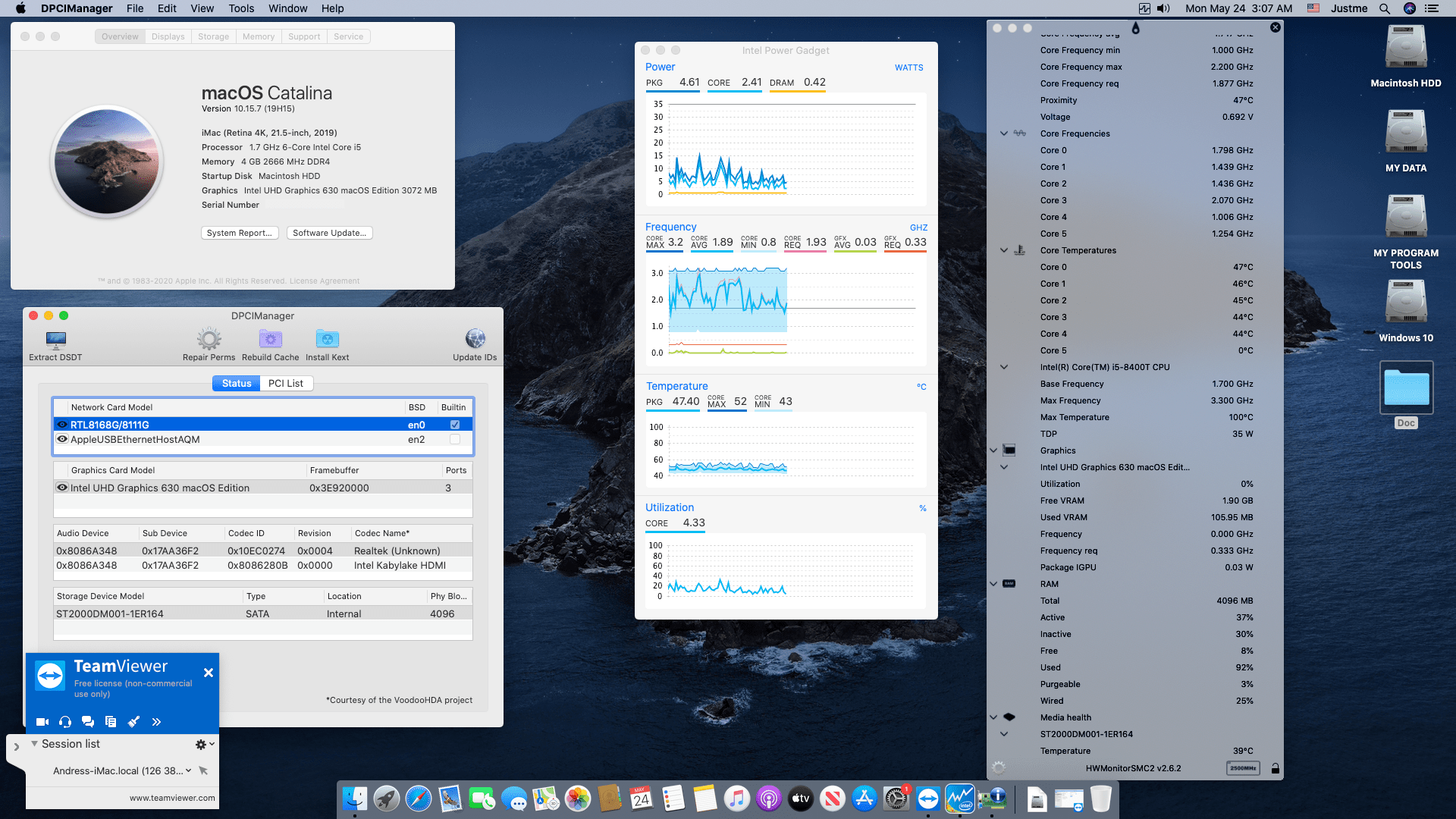Click the HWMonitorSMC2 droplet icon
Image resolution: width=1456 pixels, height=819 pixels.
(x=1135, y=28)
